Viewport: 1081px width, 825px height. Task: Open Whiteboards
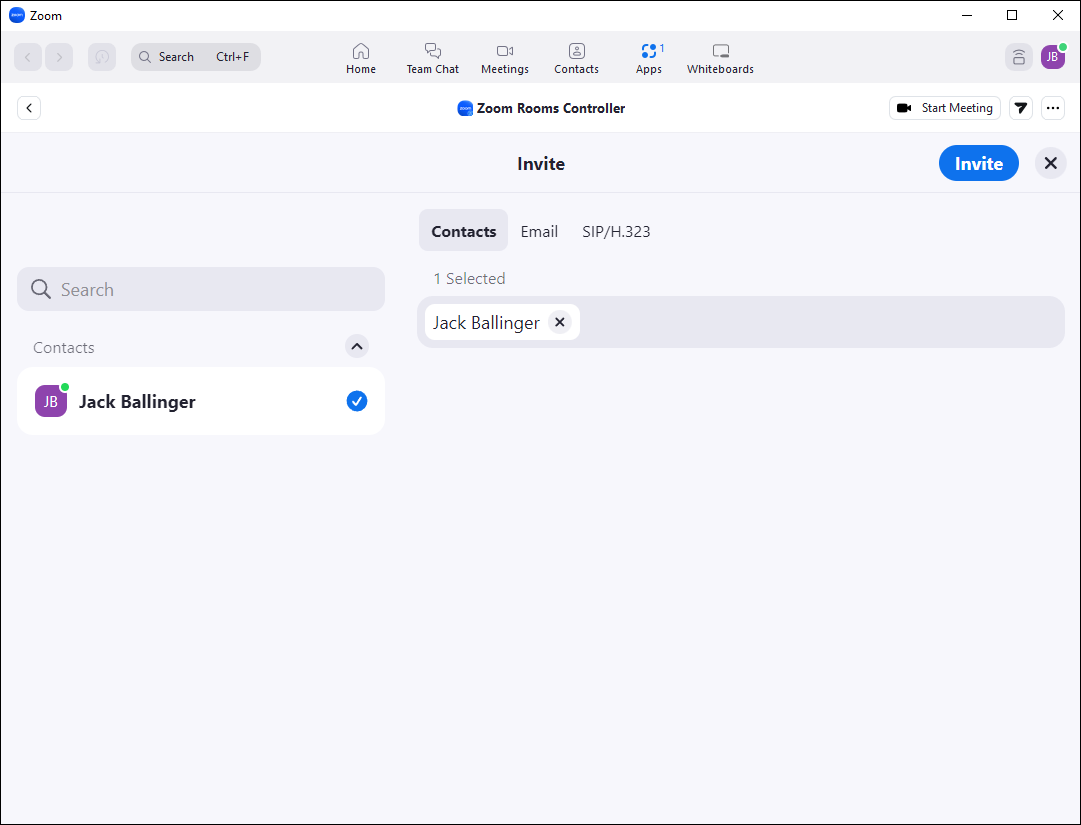pyautogui.click(x=720, y=59)
